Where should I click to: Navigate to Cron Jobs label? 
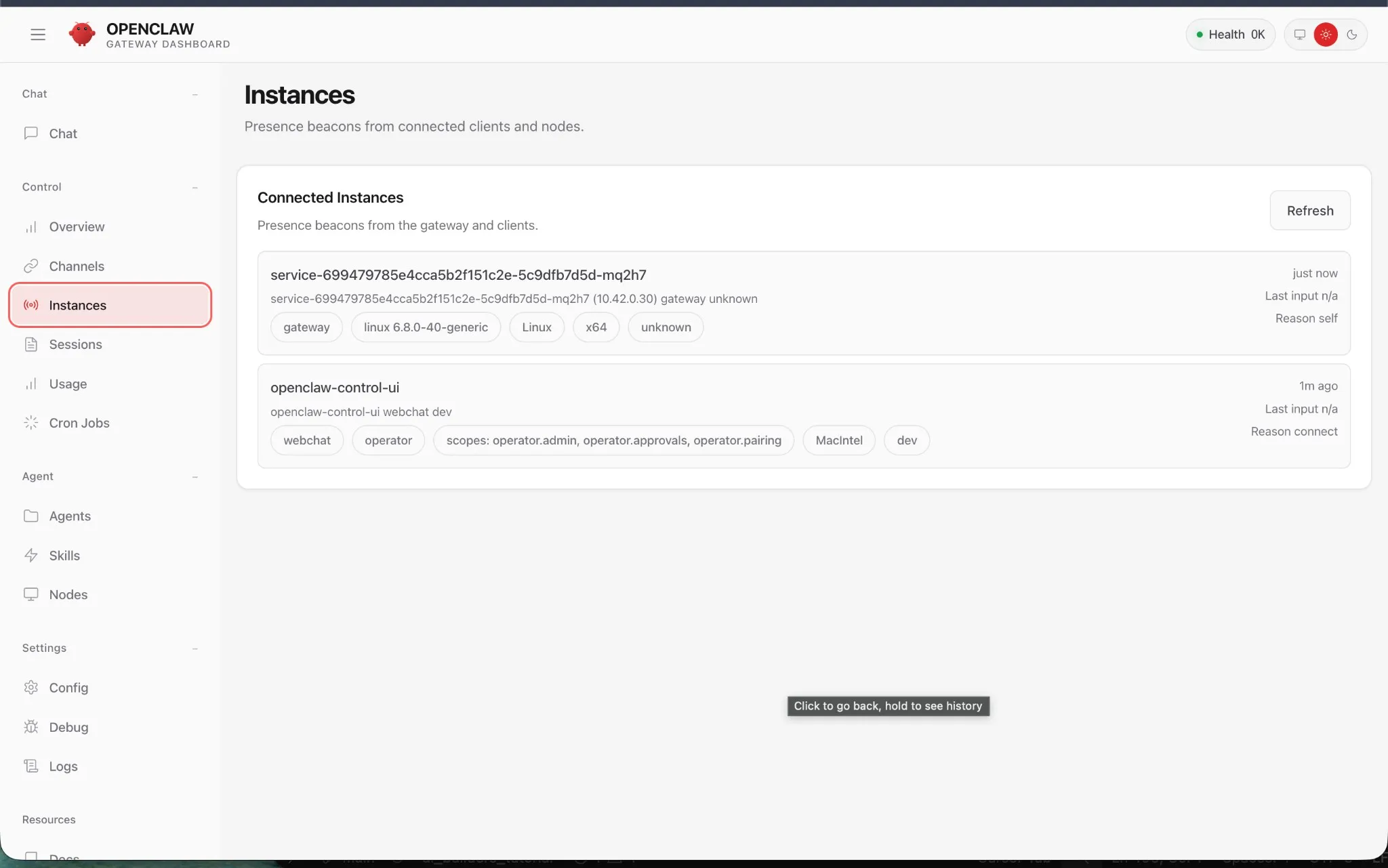pos(79,423)
